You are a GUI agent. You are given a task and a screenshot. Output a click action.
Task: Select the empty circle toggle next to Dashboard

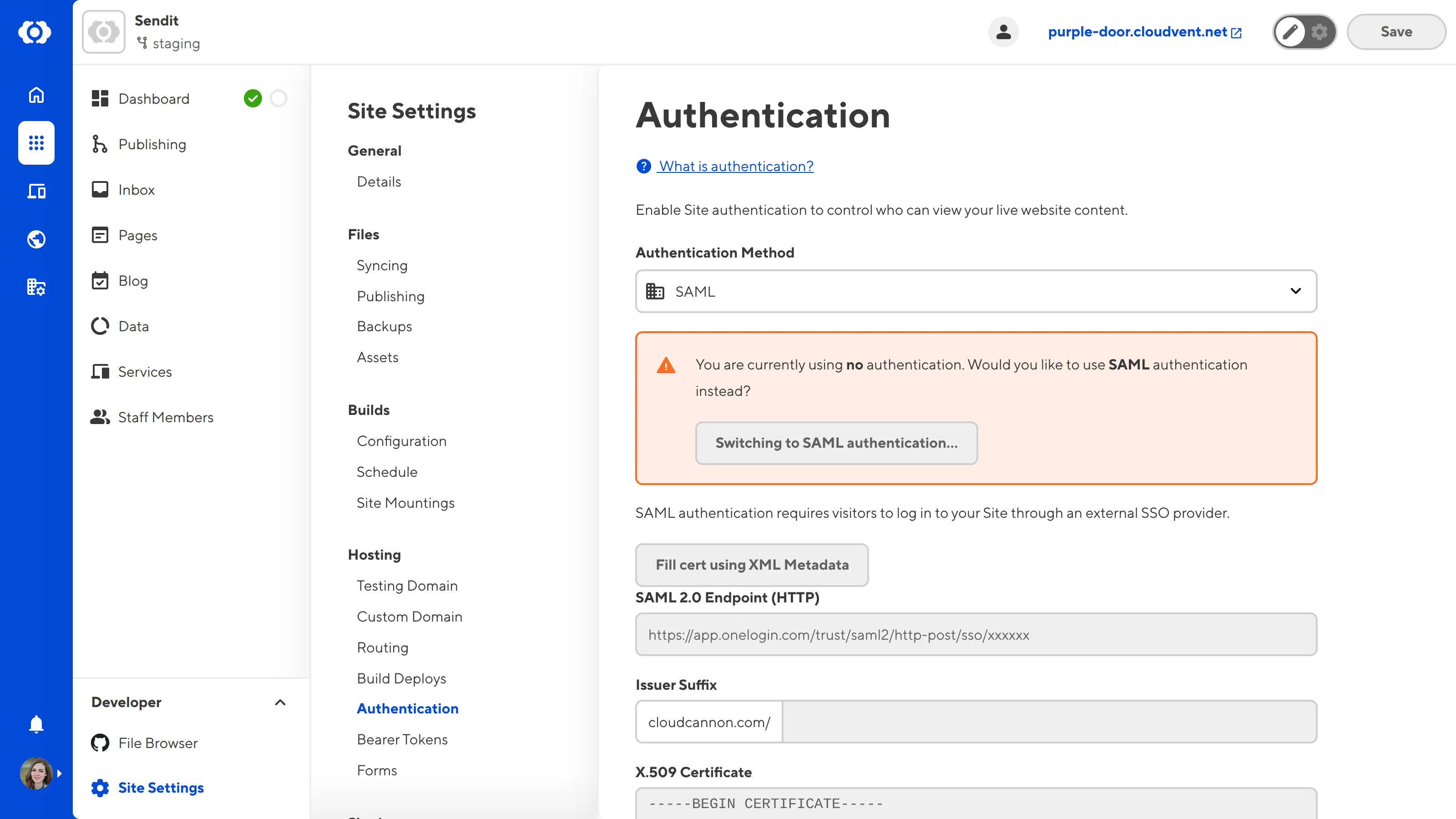point(278,98)
